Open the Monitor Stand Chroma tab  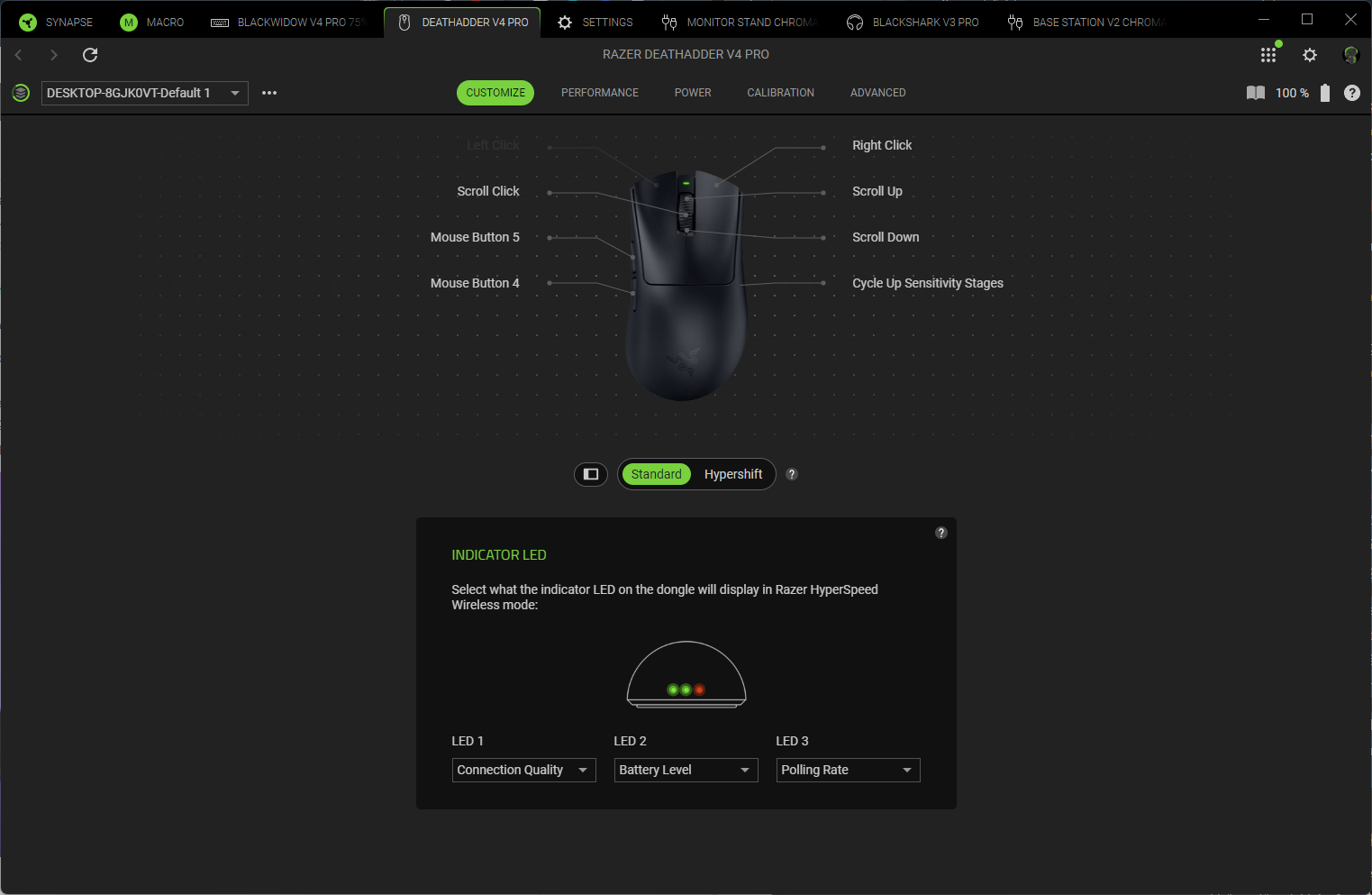[740, 23]
